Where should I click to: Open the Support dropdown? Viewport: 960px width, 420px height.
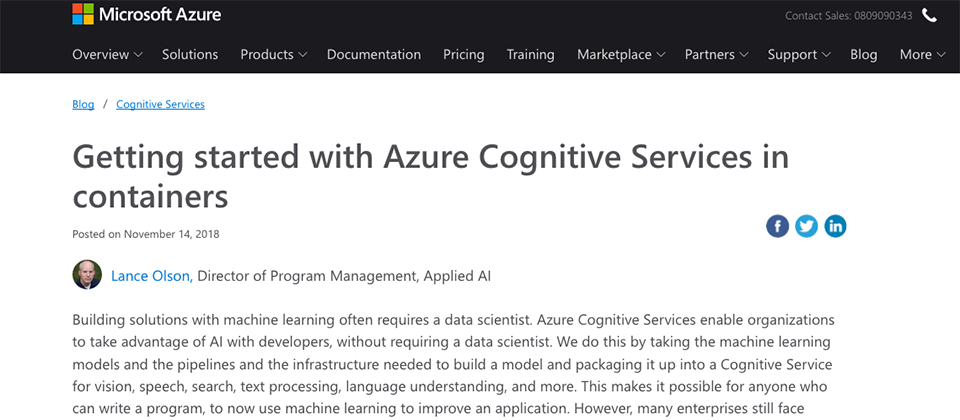[x=799, y=54]
